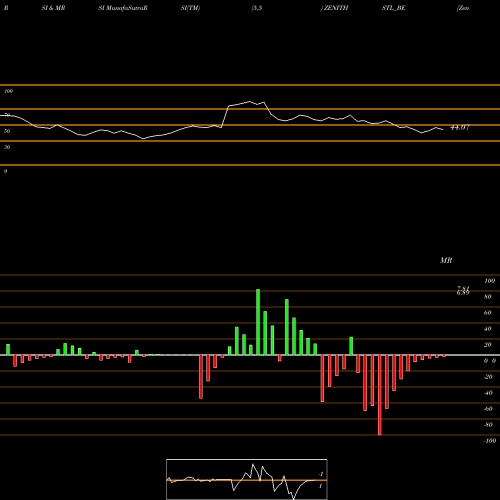Click the 40 label on MR axis
The width and height of the screenshot is (500, 500).
point(488,329)
